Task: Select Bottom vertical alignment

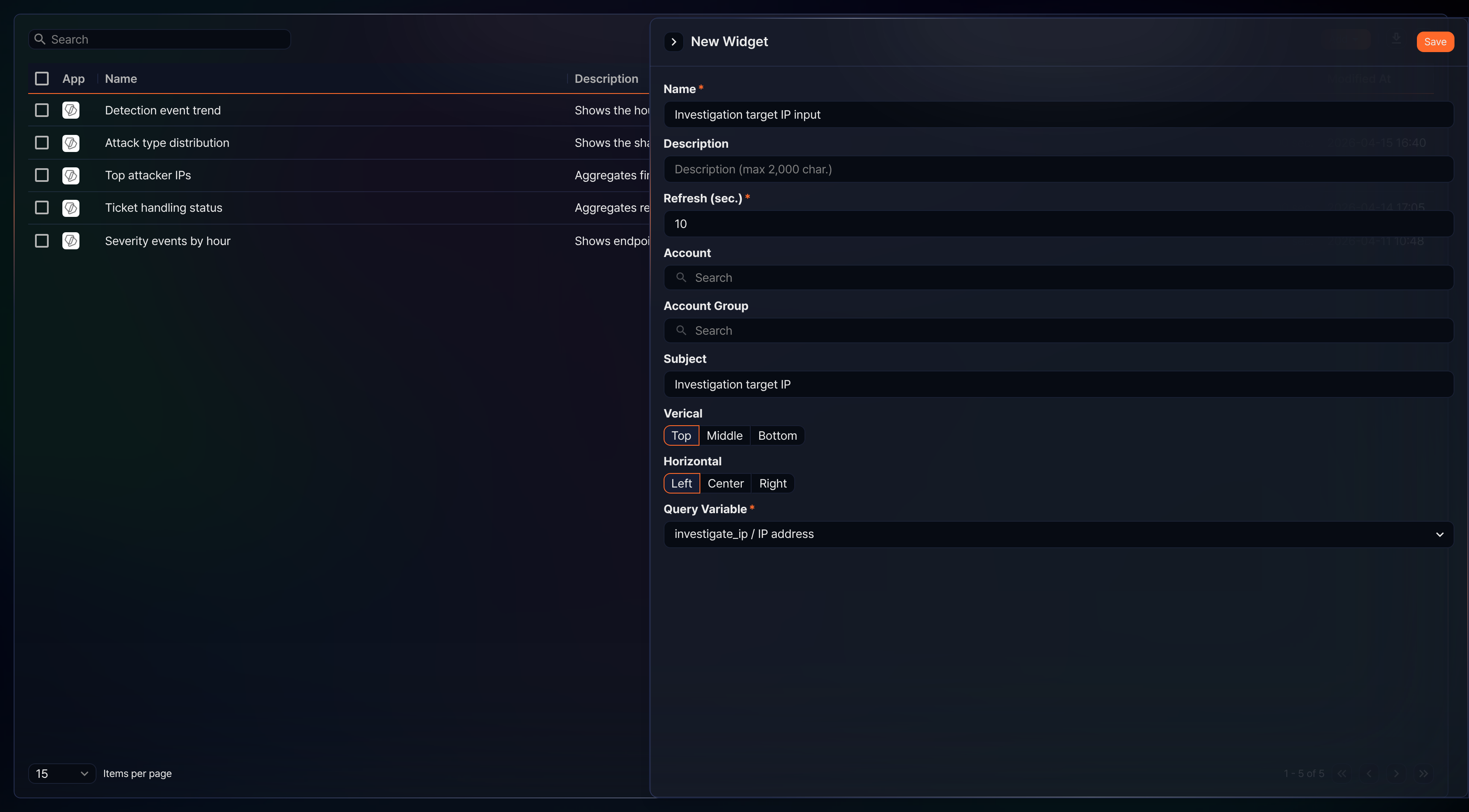Action: tap(777, 435)
